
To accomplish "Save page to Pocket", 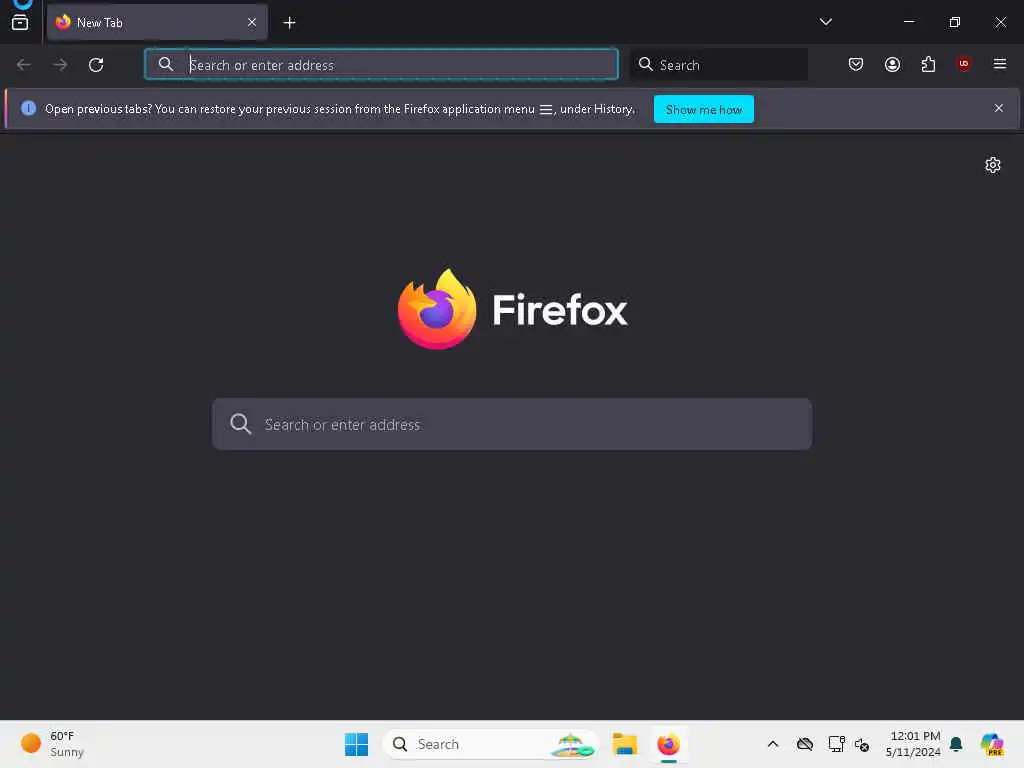I will click(x=856, y=64).
